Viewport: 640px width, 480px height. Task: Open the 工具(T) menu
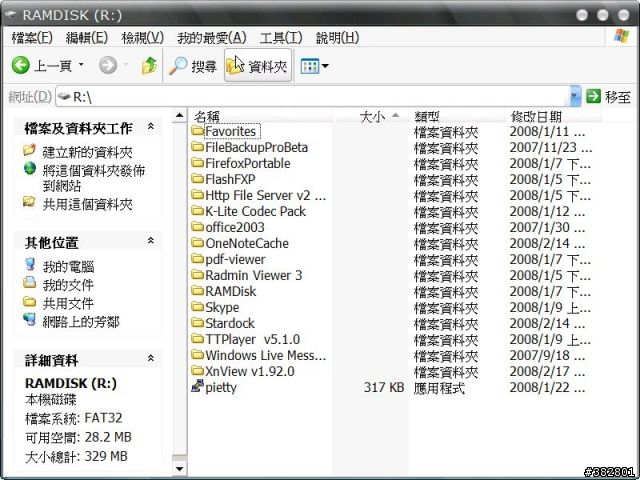(281, 38)
